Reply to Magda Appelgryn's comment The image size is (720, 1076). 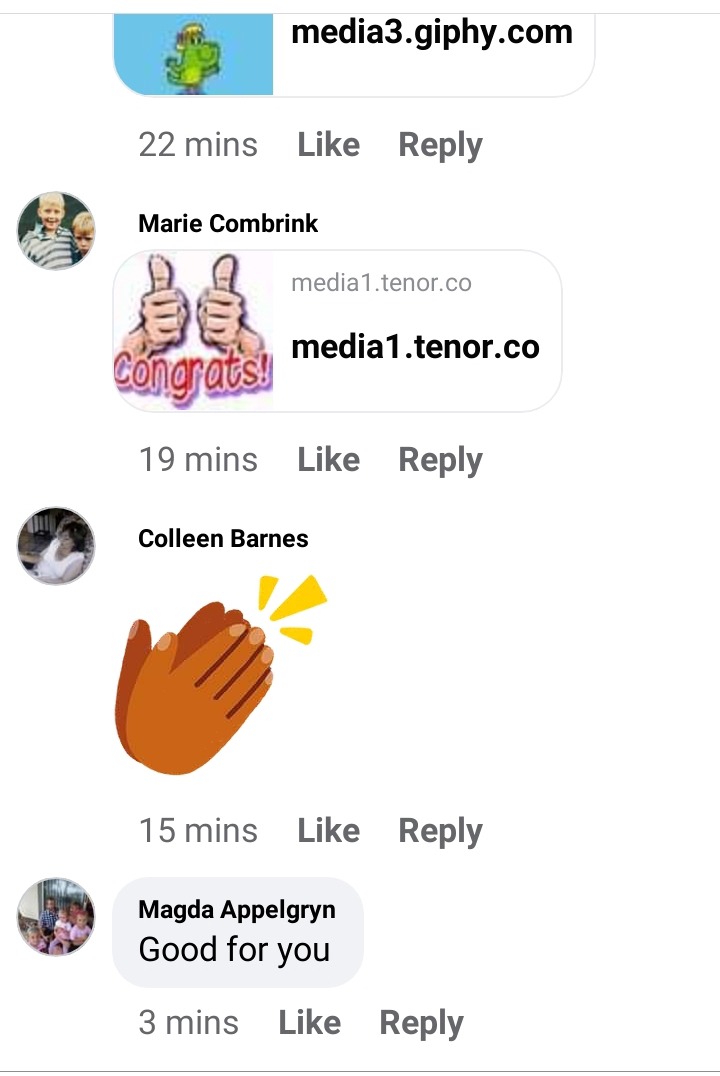pos(421,1024)
